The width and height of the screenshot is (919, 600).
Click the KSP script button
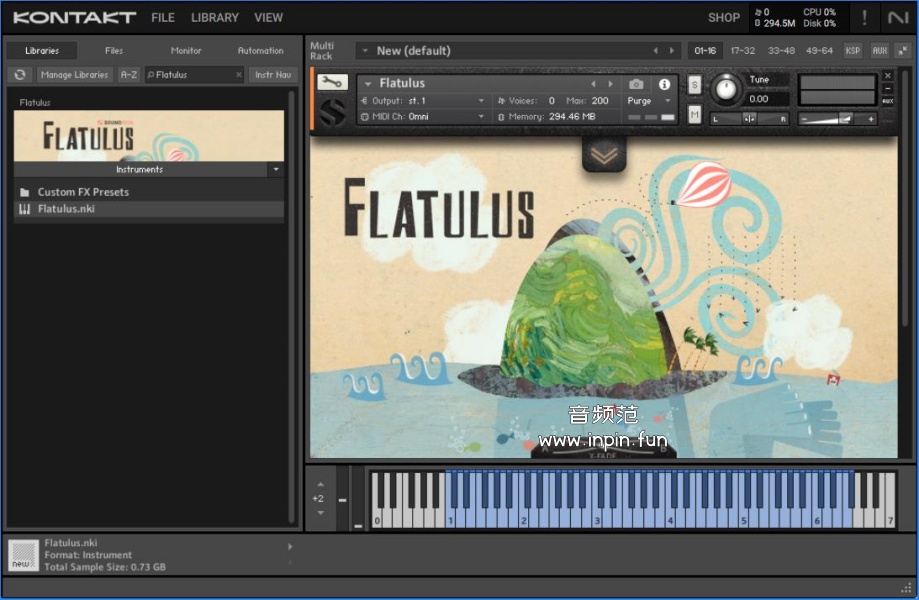pyautogui.click(x=853, y=51)
